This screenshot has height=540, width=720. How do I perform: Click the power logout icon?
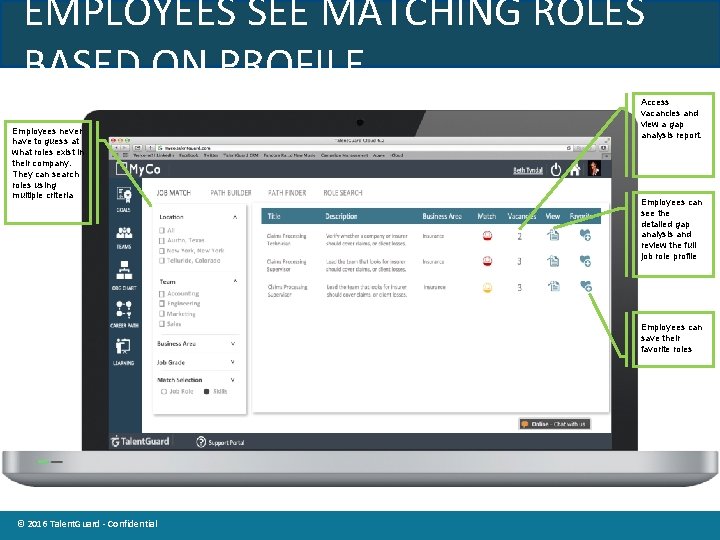pyautogui.click(x=556, y=169)
